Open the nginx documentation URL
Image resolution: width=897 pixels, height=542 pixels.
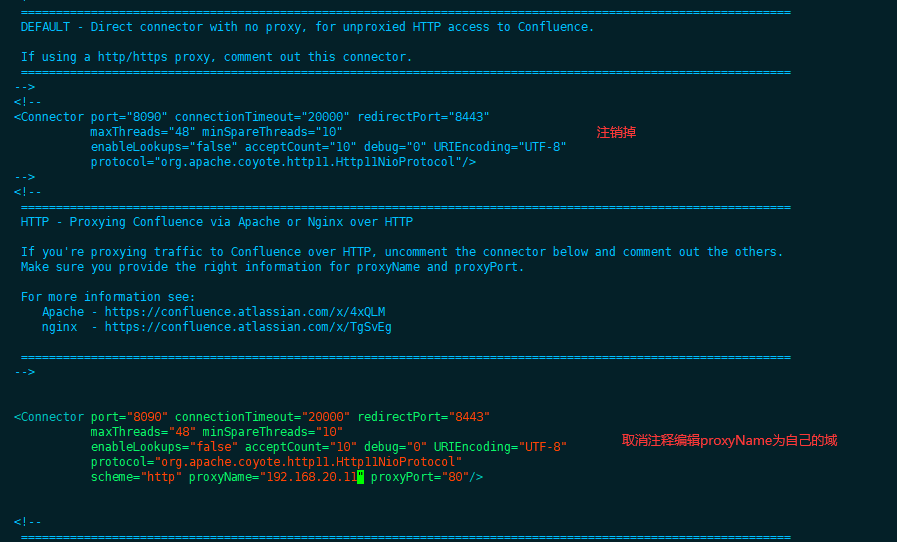[x=248, y=327]
